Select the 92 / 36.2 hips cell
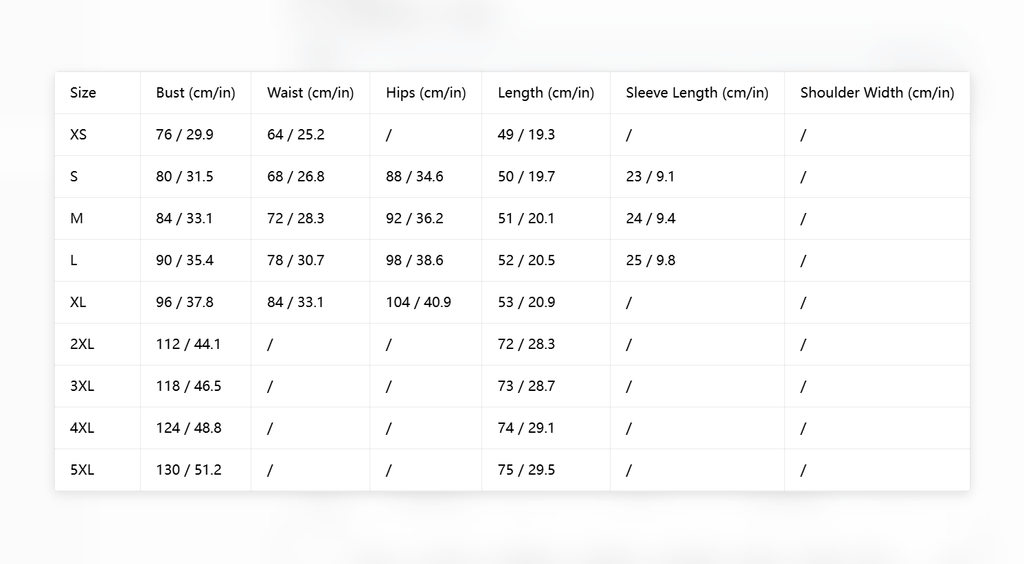Image resolution: width=1024 pixels, height=564 pixels. click(415, 218)
